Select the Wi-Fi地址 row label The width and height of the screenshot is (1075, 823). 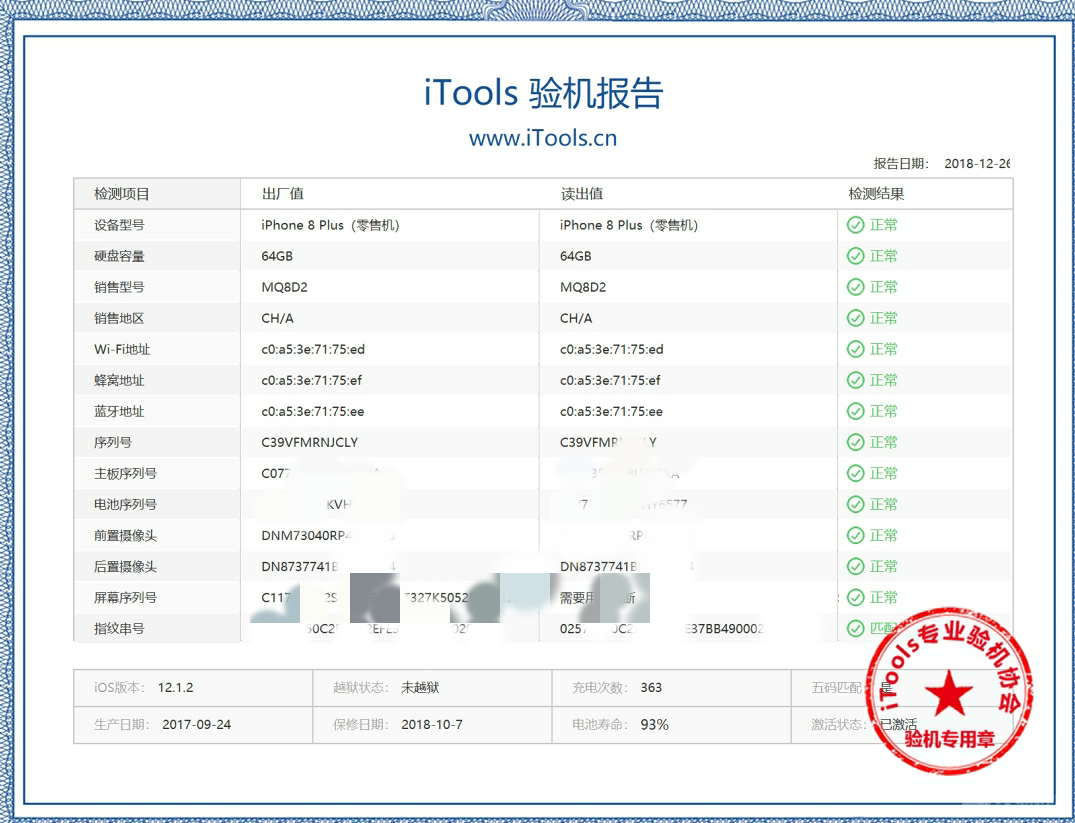[x=122, y=349]
